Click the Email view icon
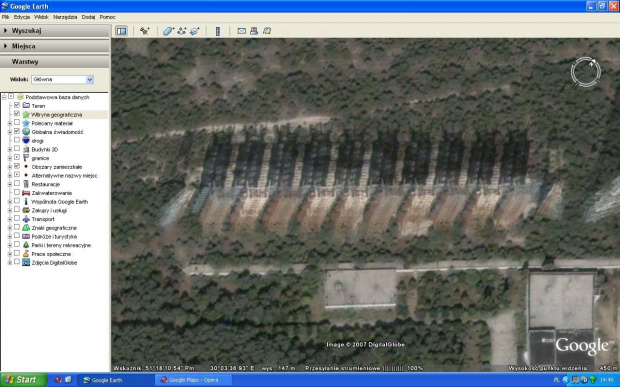The height and width of the screenshot is (387, 620). (x=242, y=31)
